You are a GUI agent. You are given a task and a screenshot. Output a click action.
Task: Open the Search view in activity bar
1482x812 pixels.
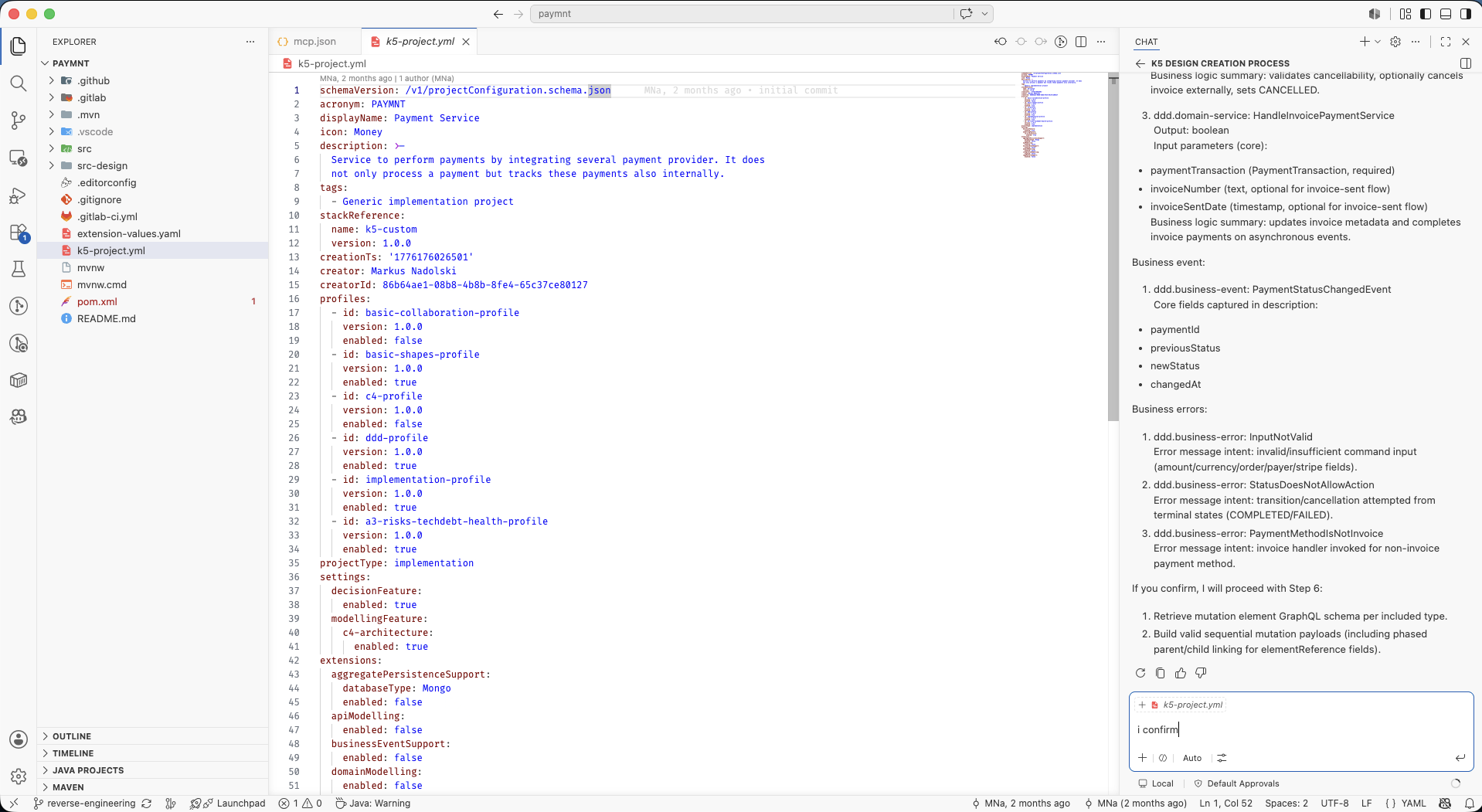pyautogui.click(x=19, y=83)
